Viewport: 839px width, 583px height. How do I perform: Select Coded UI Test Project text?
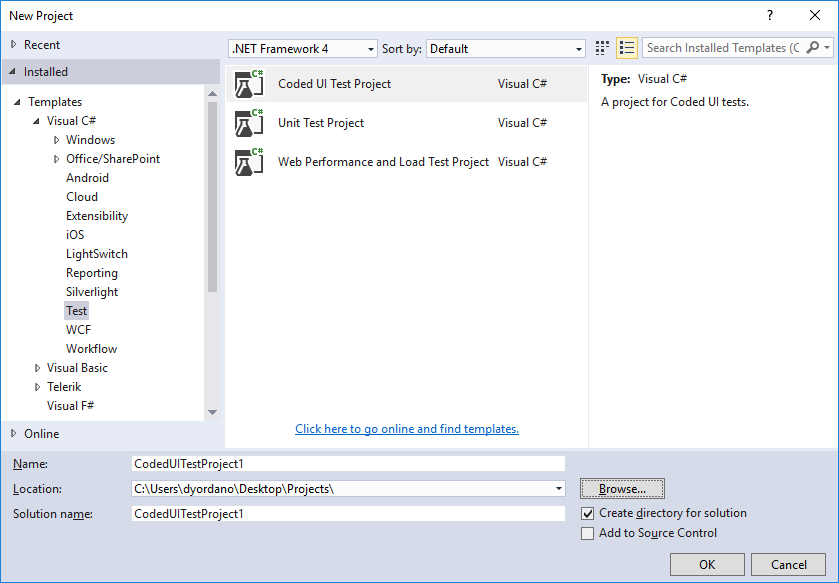pos(334,84)
